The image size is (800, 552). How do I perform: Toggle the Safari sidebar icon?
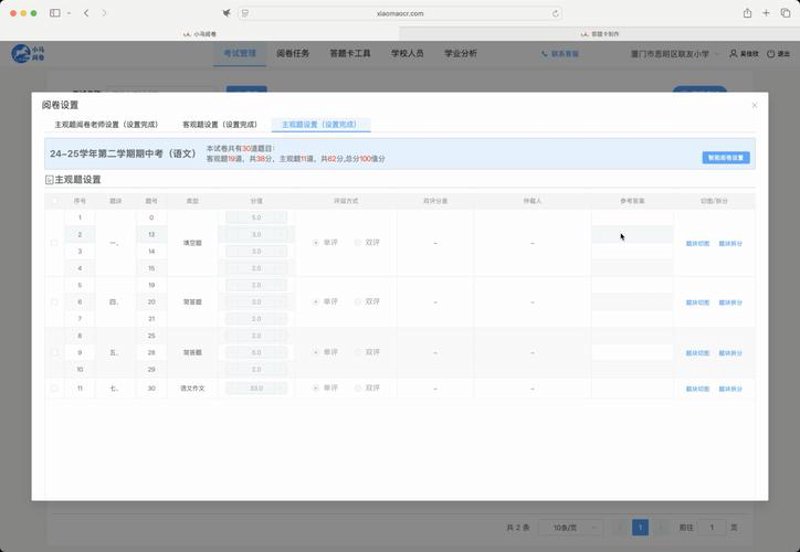point(55,13)
